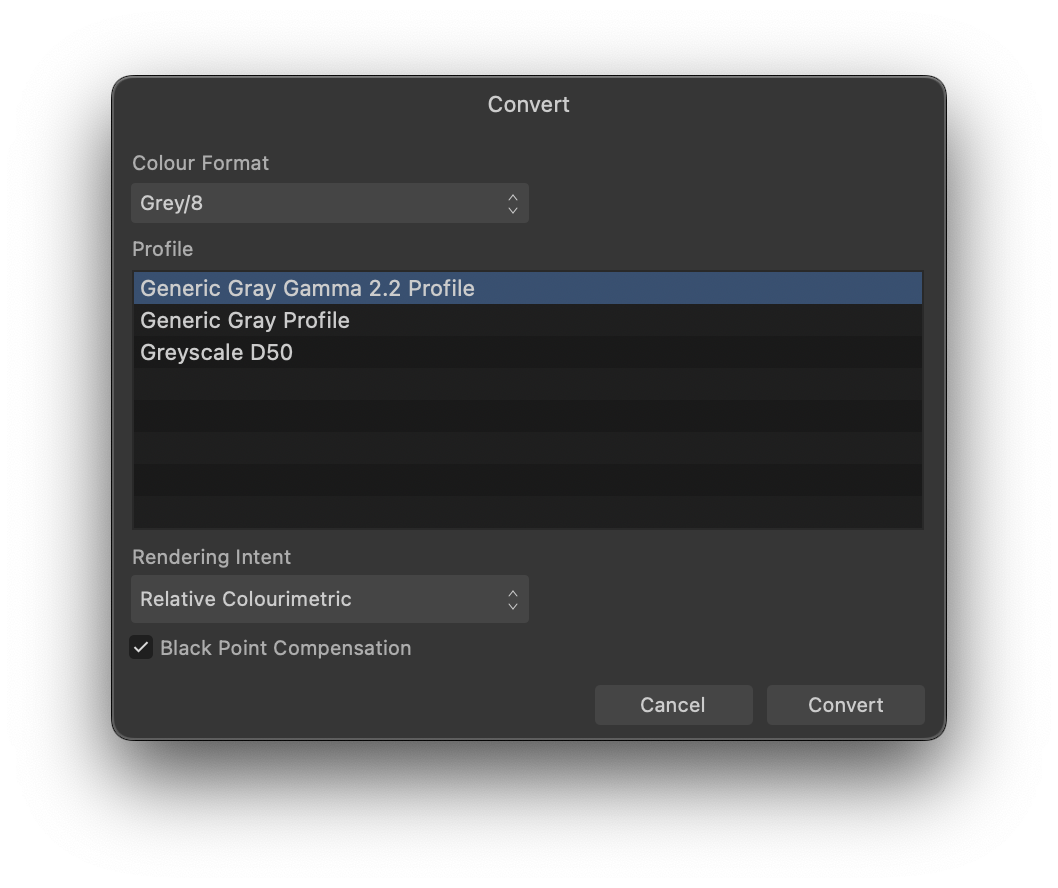The image size is (1058, 888).
Task: Click the checkmark icon beside Black Point Compensation
Action: 141,648
